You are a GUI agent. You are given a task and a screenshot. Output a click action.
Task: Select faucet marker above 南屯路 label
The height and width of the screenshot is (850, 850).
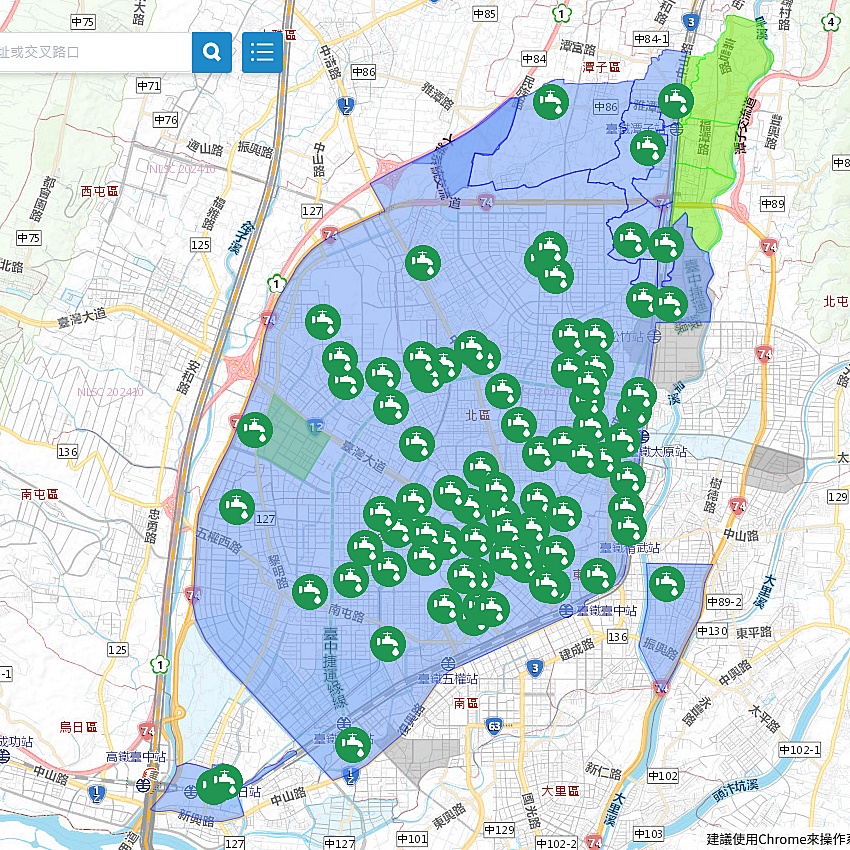pyautogui.click(x=310, y=592)
